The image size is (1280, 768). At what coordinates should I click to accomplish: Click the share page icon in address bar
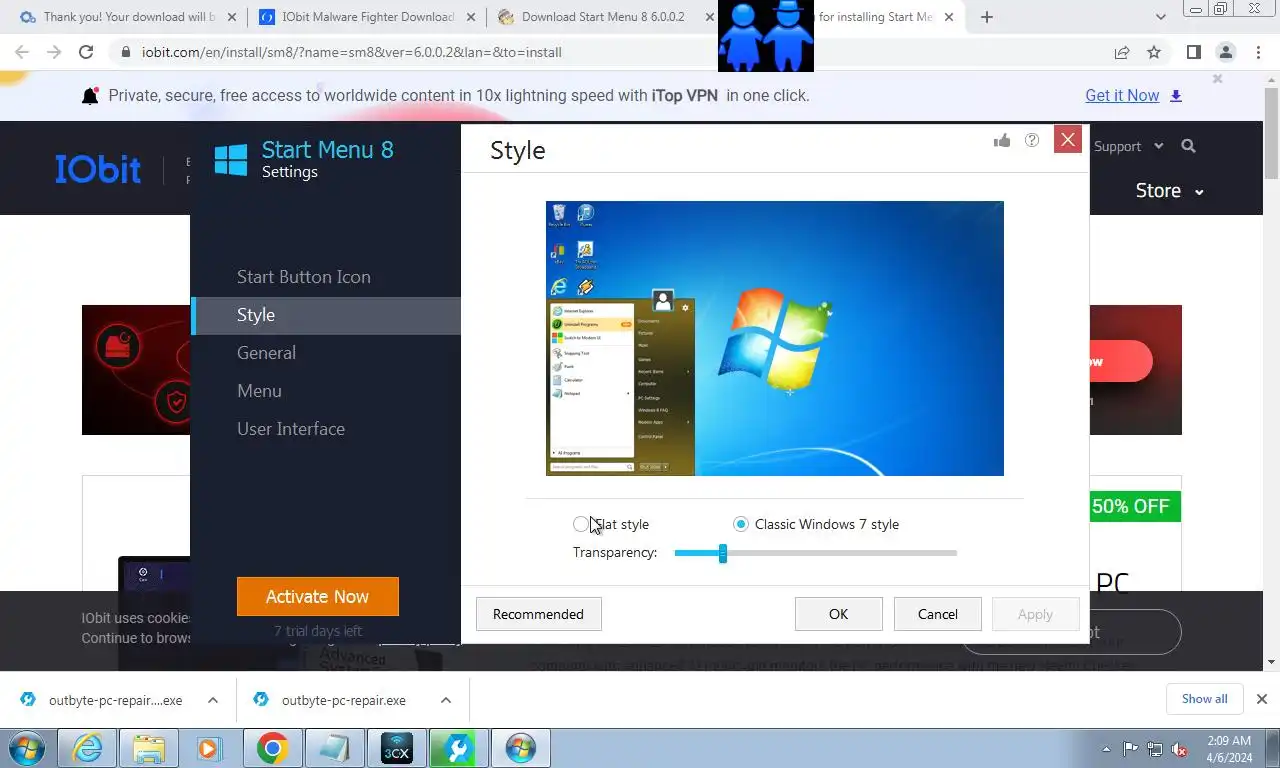coord(1122,52)
